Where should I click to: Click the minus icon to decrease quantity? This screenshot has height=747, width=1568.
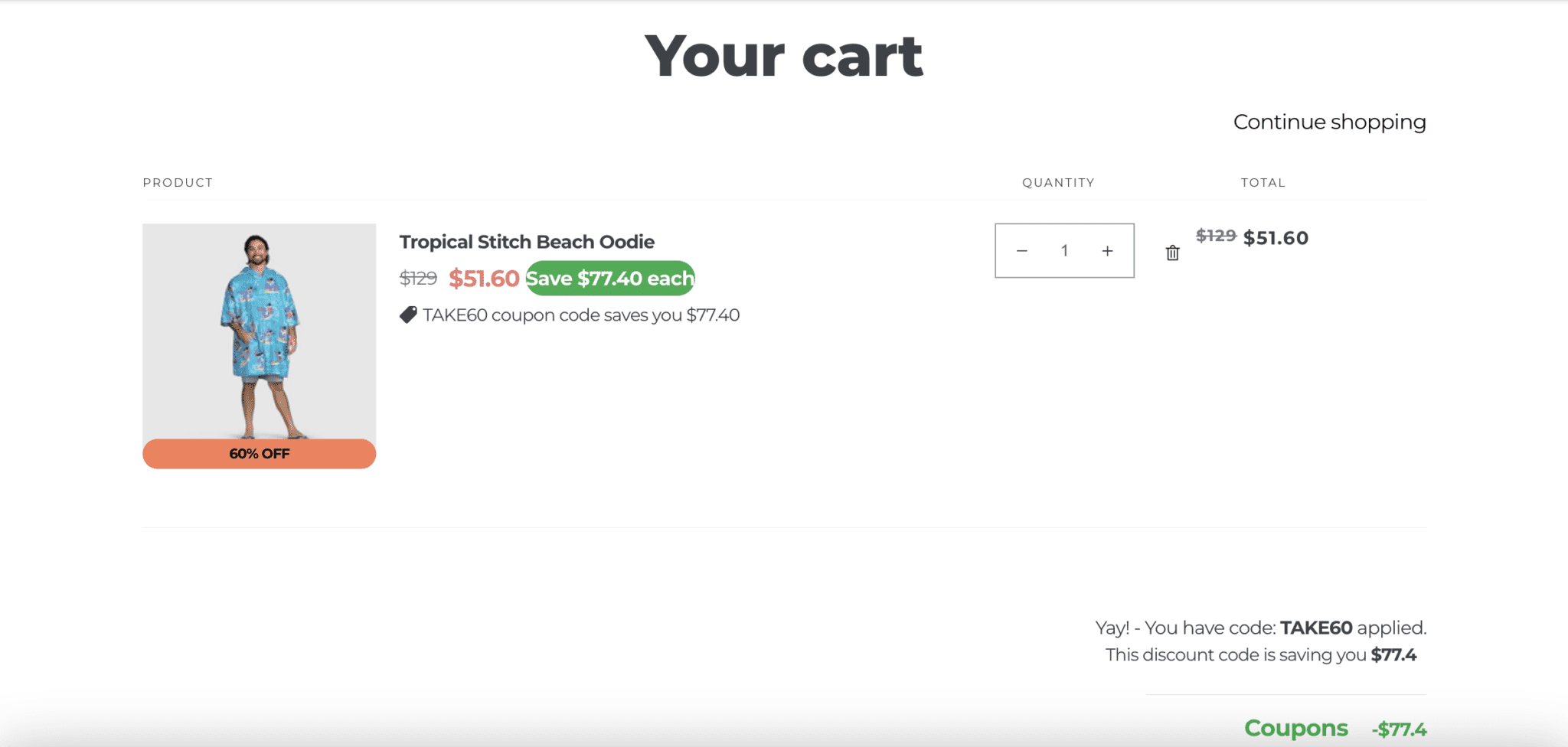(x=1021, y=250)
